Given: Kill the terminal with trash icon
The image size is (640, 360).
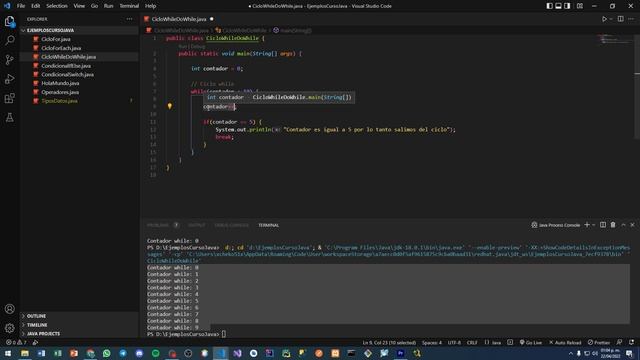Looking at the screenshot, I should point(613,225).
